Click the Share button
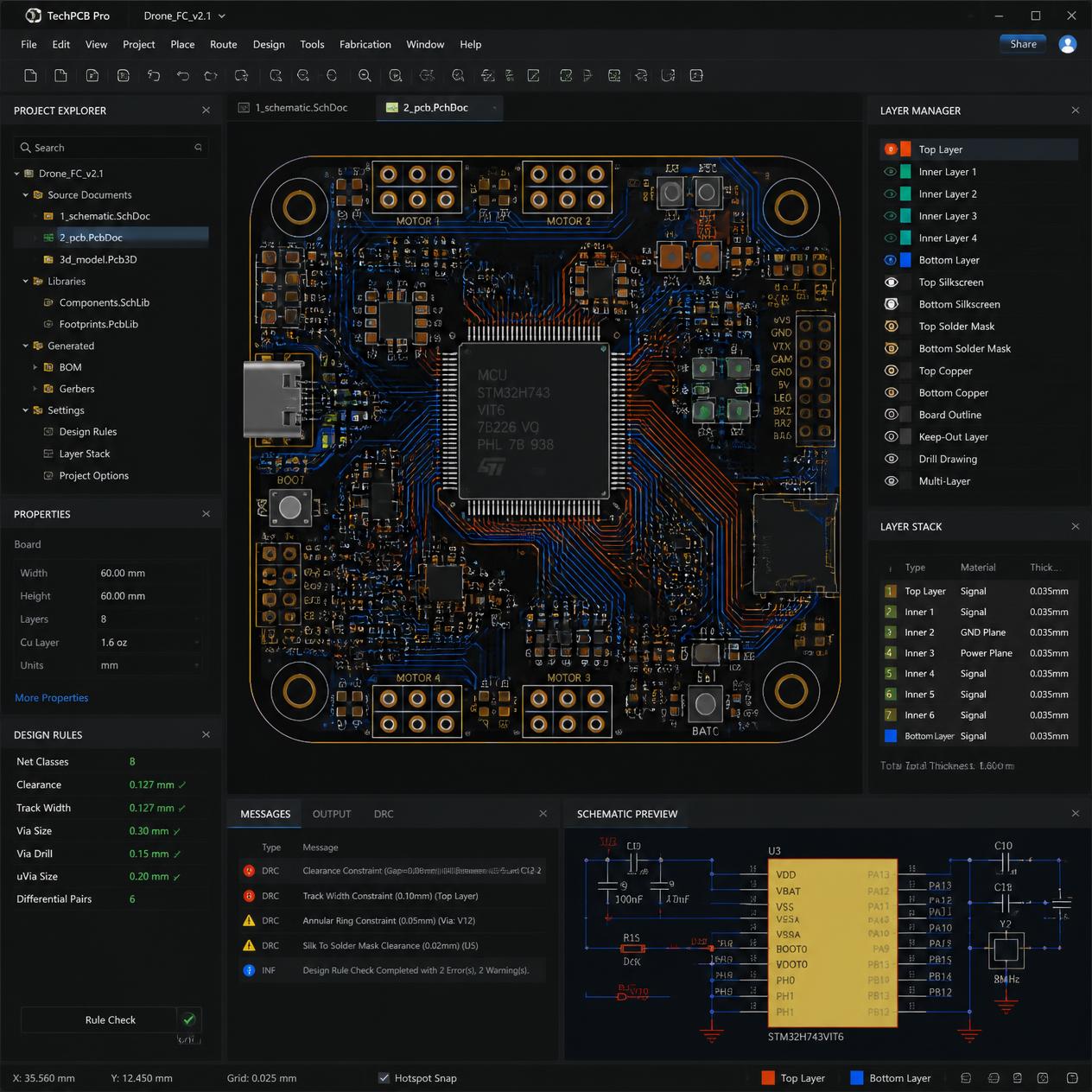1092x1092 pixels. coord(1023,44)
